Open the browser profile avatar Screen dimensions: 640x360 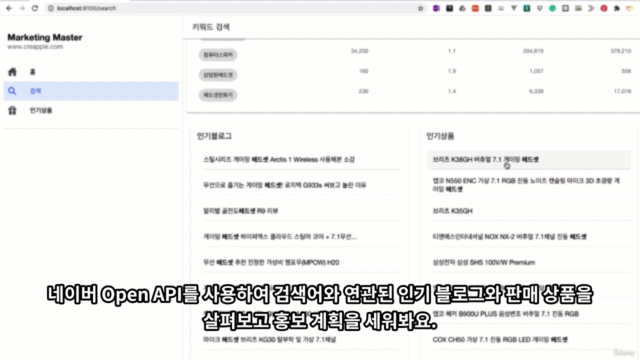[630, 8]
